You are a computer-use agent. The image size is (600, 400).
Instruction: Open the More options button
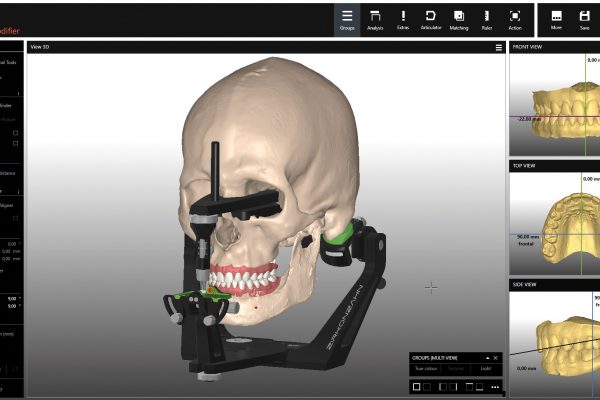point(556,19)
